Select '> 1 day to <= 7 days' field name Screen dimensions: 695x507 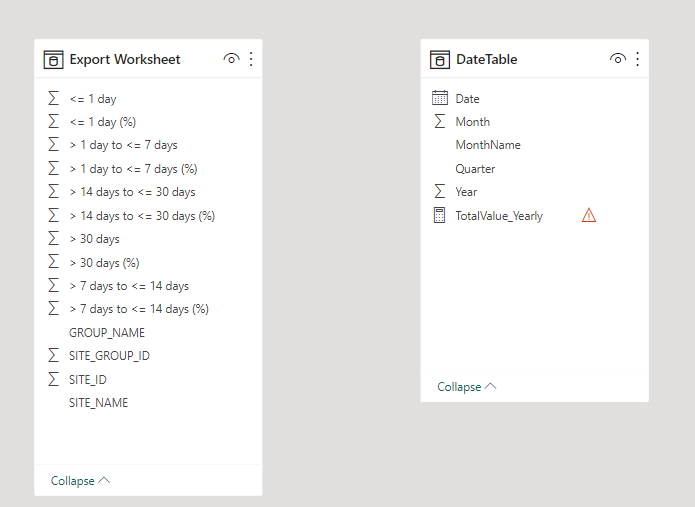123,145
